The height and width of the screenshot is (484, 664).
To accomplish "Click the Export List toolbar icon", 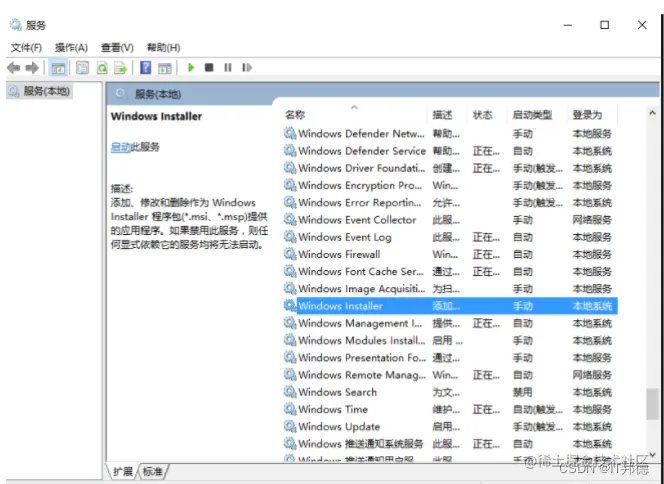I will click(121, 68).
